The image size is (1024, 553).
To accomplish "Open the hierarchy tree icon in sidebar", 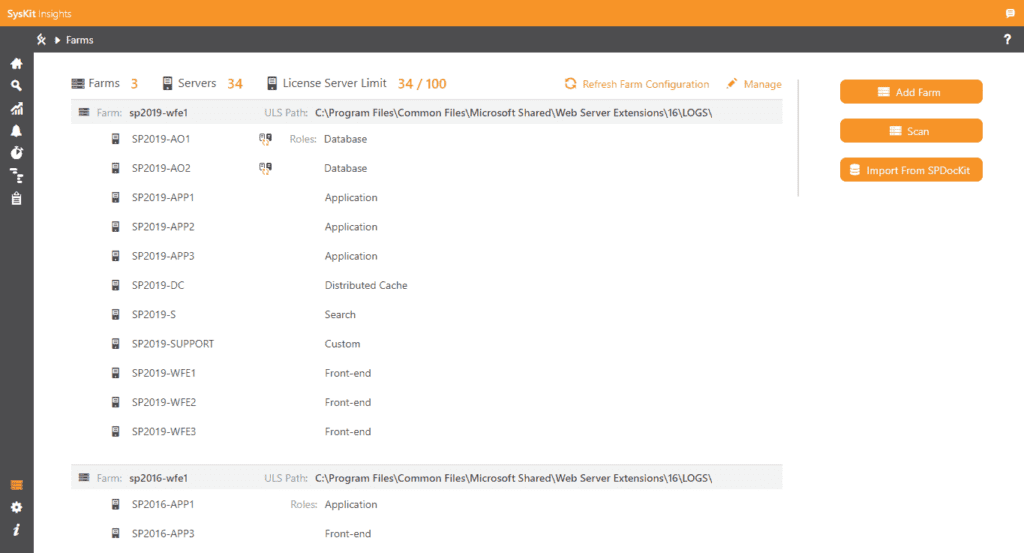I will tap(16, 176).
